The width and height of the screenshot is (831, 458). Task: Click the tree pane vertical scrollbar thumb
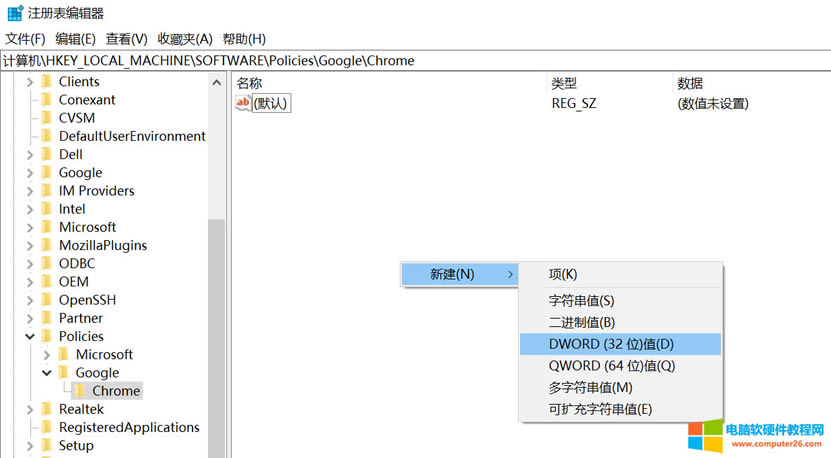click(x=216, y=330)
